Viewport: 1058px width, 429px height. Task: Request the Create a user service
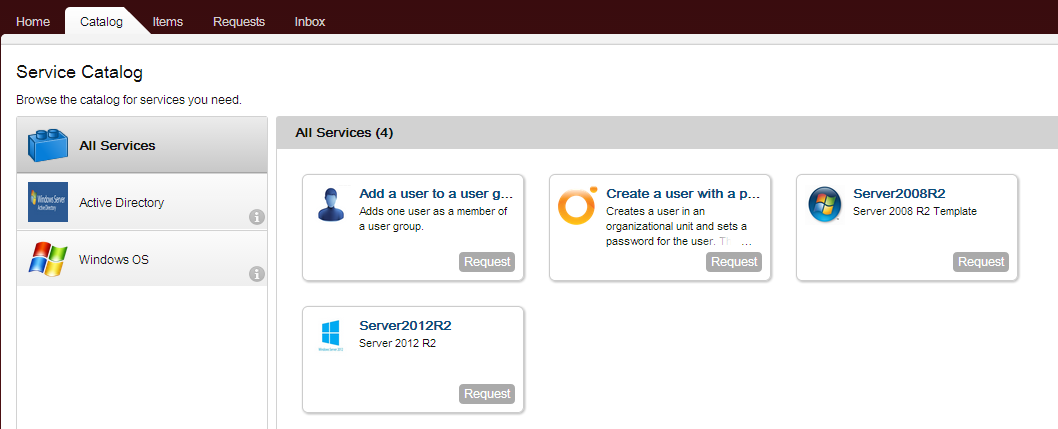pyautogui.click(x=734, y=262)
